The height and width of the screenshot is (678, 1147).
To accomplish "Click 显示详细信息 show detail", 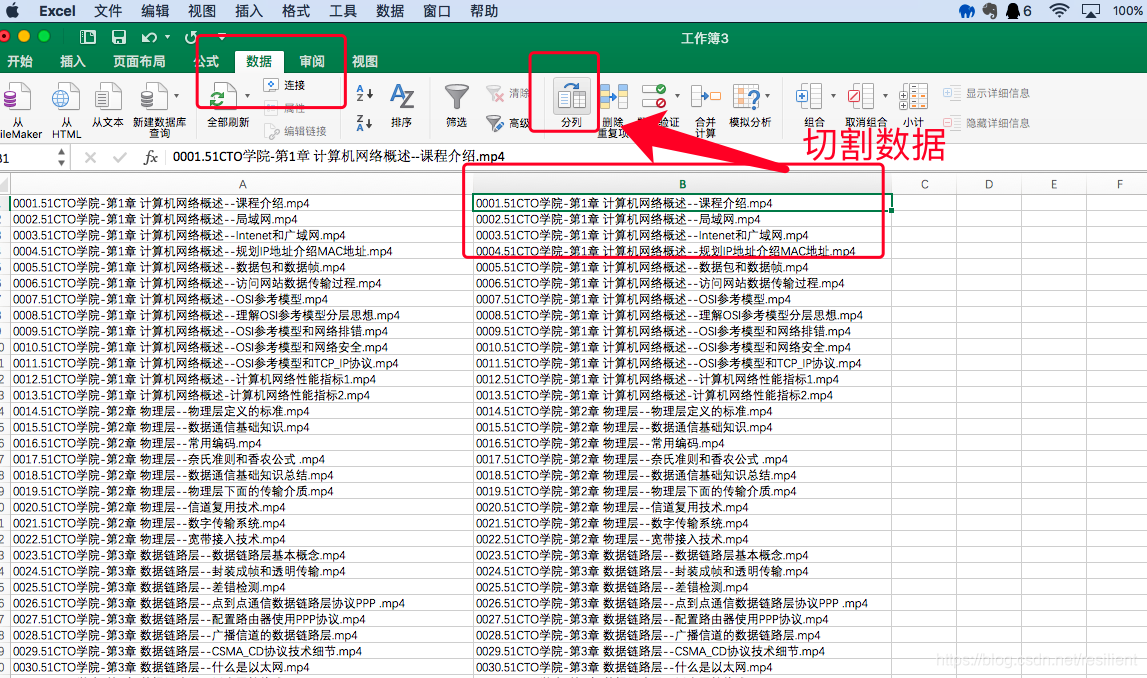I will (x=986, y=93).
